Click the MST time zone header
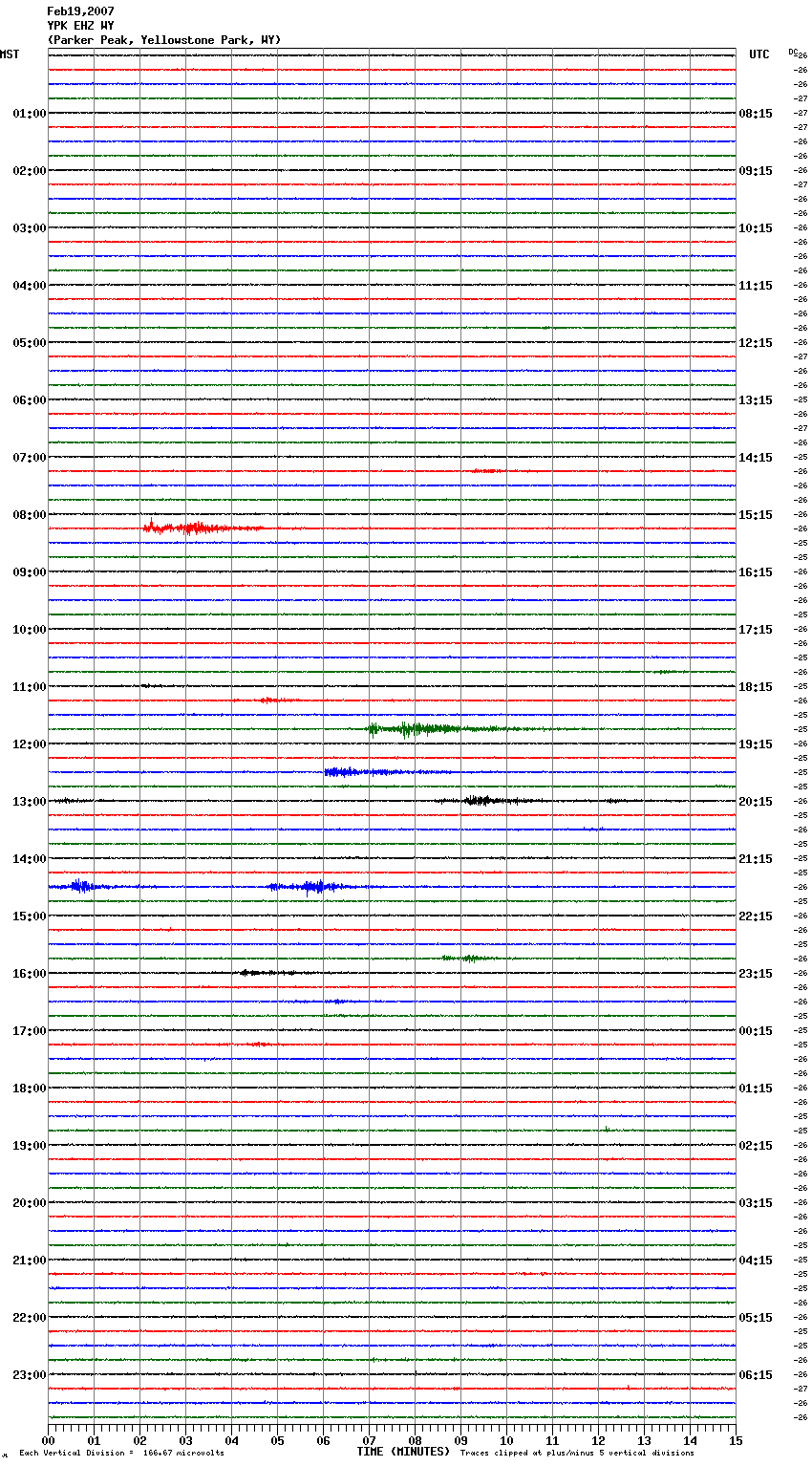The width and height of the screenshot is (812, 1466). coord(10,54)
